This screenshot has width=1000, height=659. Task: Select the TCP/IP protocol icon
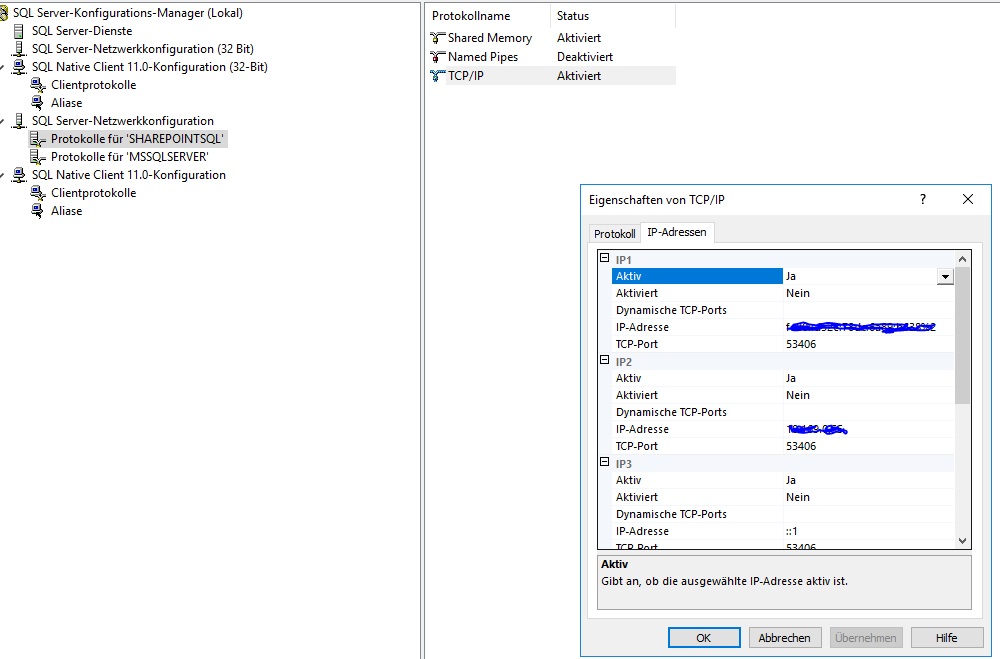coord(438,76)
